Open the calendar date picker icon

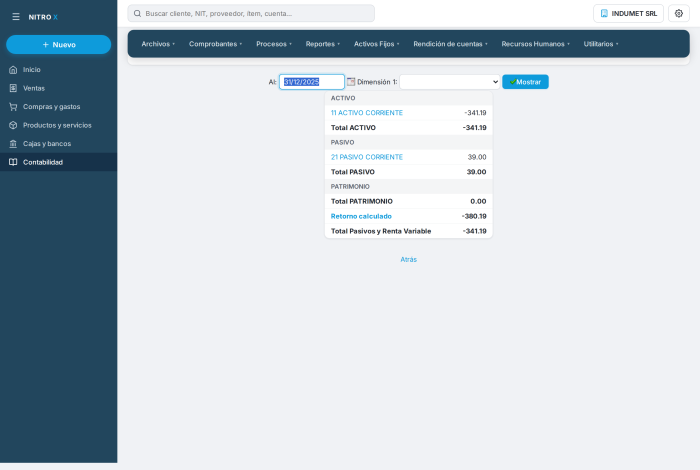pyautogui.click(x=351, y=82)
